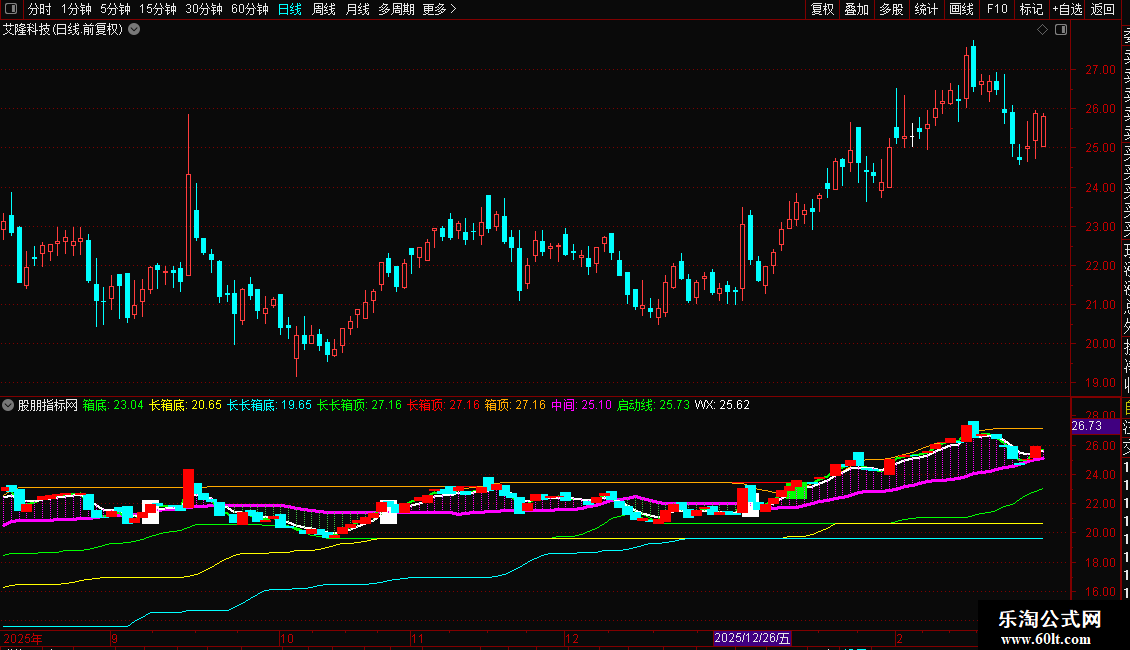Click the diamond icon in chart corner
Screen dimensions: 1130x650
(1042, 30)
